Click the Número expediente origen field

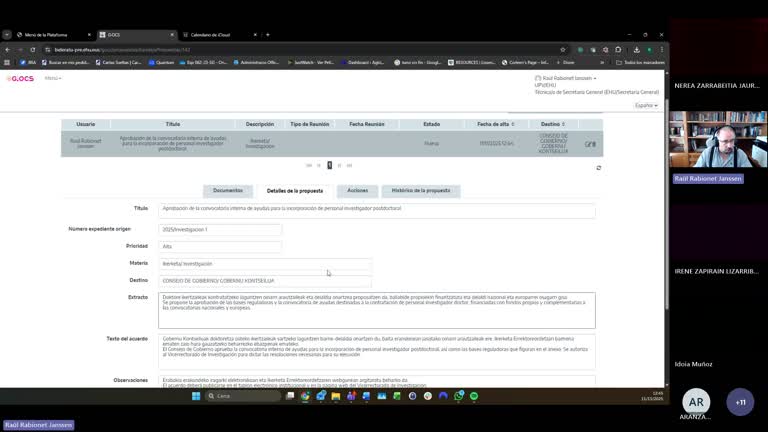click(220, 229)
